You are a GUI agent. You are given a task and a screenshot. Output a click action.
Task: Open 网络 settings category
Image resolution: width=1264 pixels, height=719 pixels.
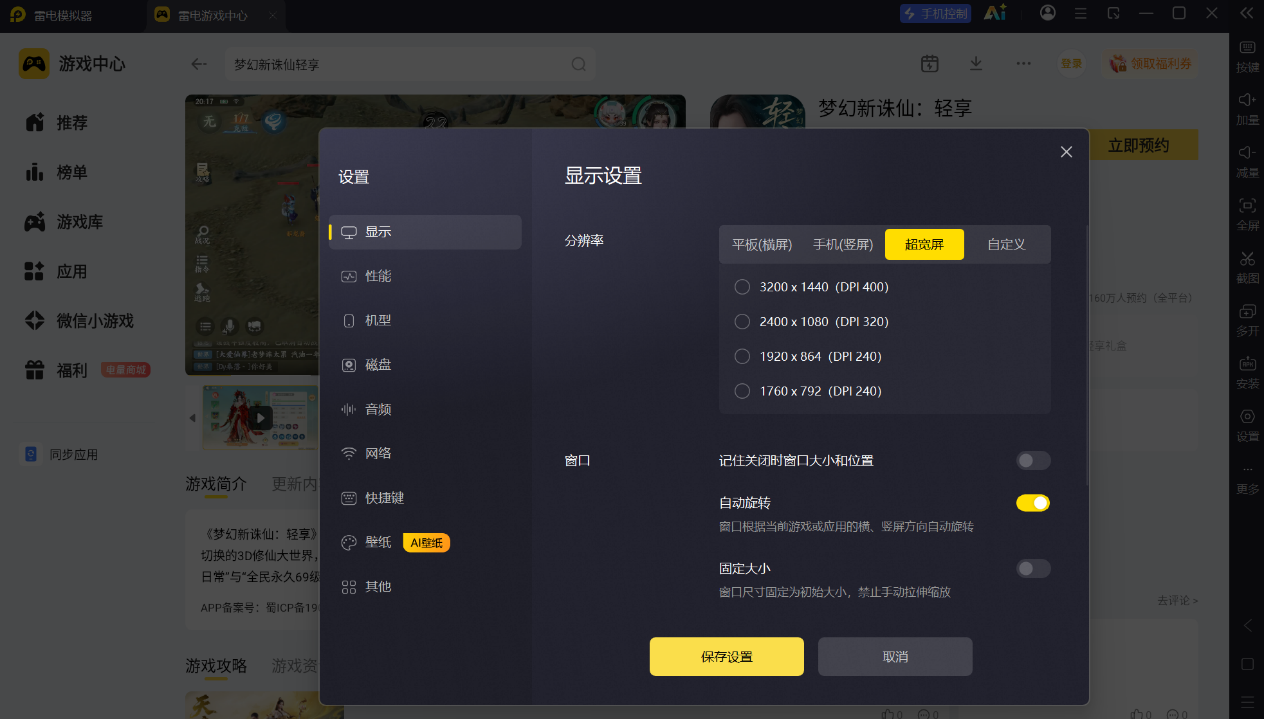click(425, 453)
